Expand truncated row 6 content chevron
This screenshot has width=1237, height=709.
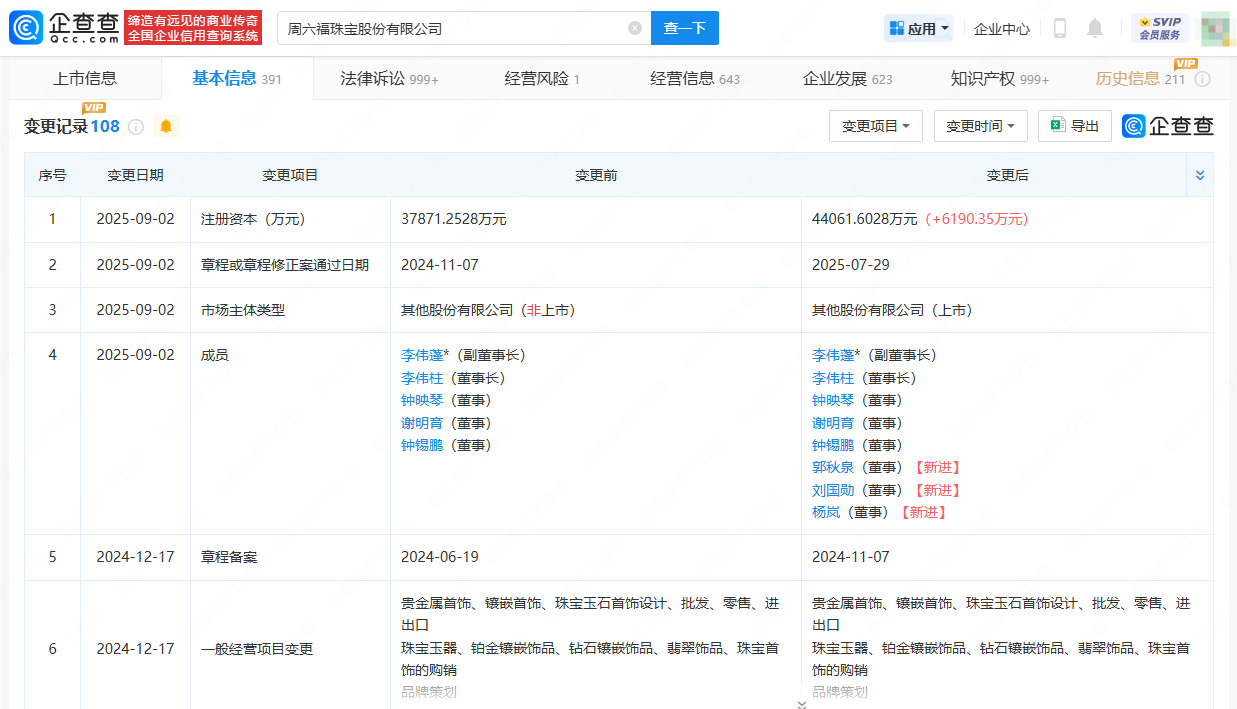(x=801, y=704)
